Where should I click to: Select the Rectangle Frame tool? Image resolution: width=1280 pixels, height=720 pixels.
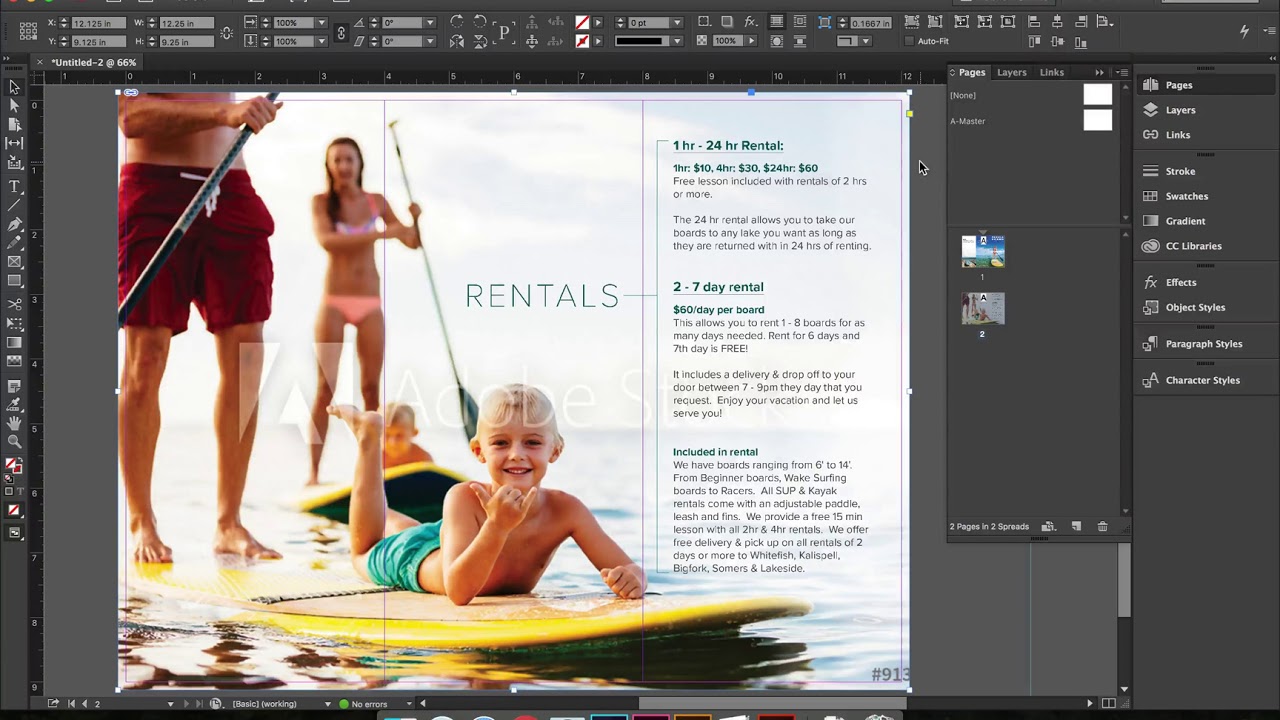coord(14,261)
